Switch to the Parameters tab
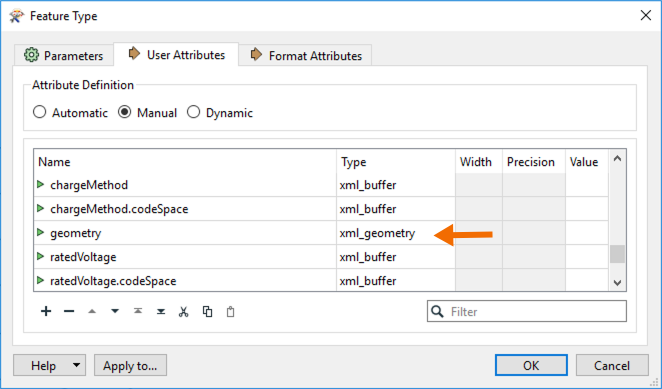This screenshot has width=662, height=389. [x=64, y=55]
